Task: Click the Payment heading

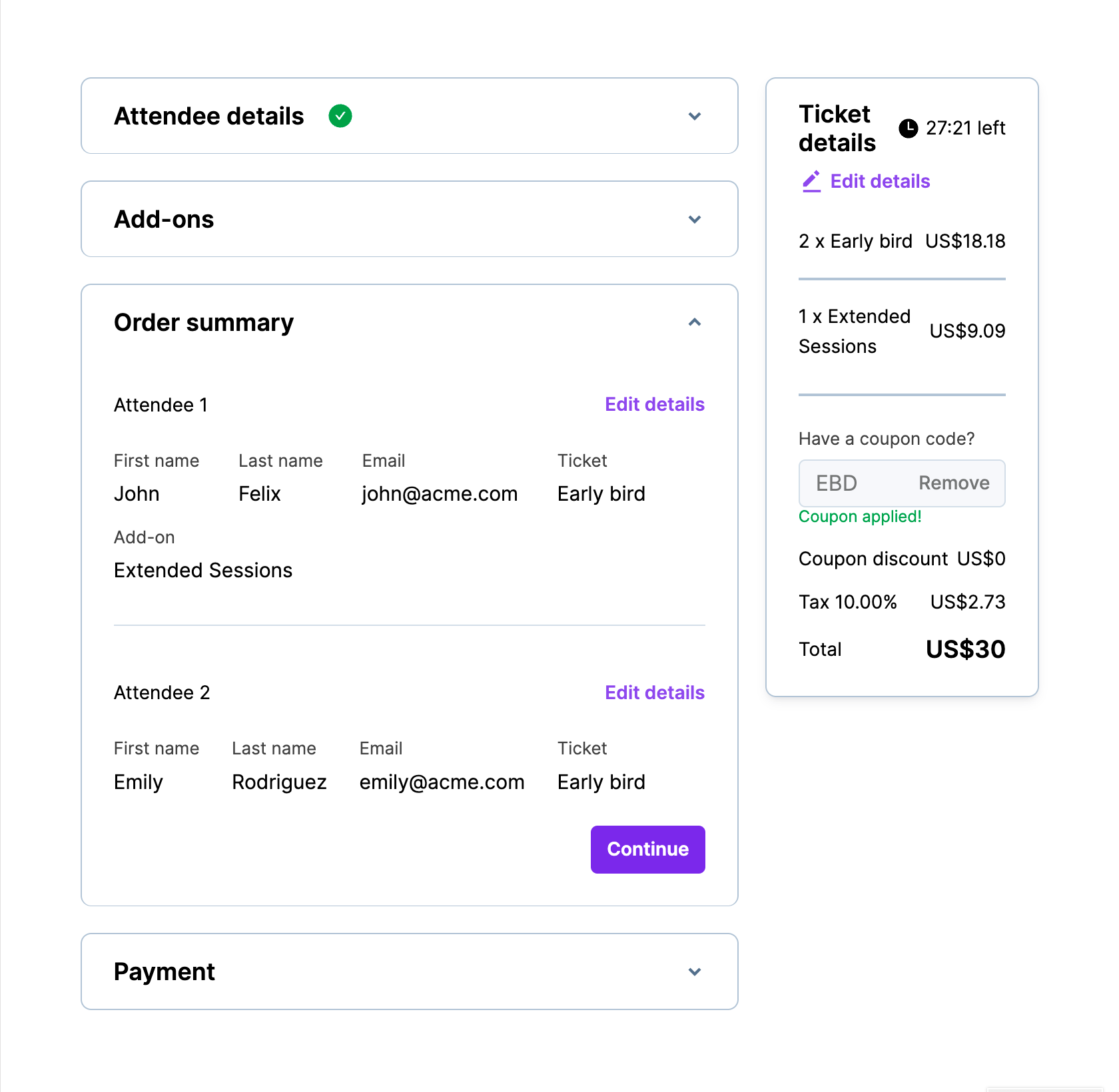Action: (x=165, y=971)
